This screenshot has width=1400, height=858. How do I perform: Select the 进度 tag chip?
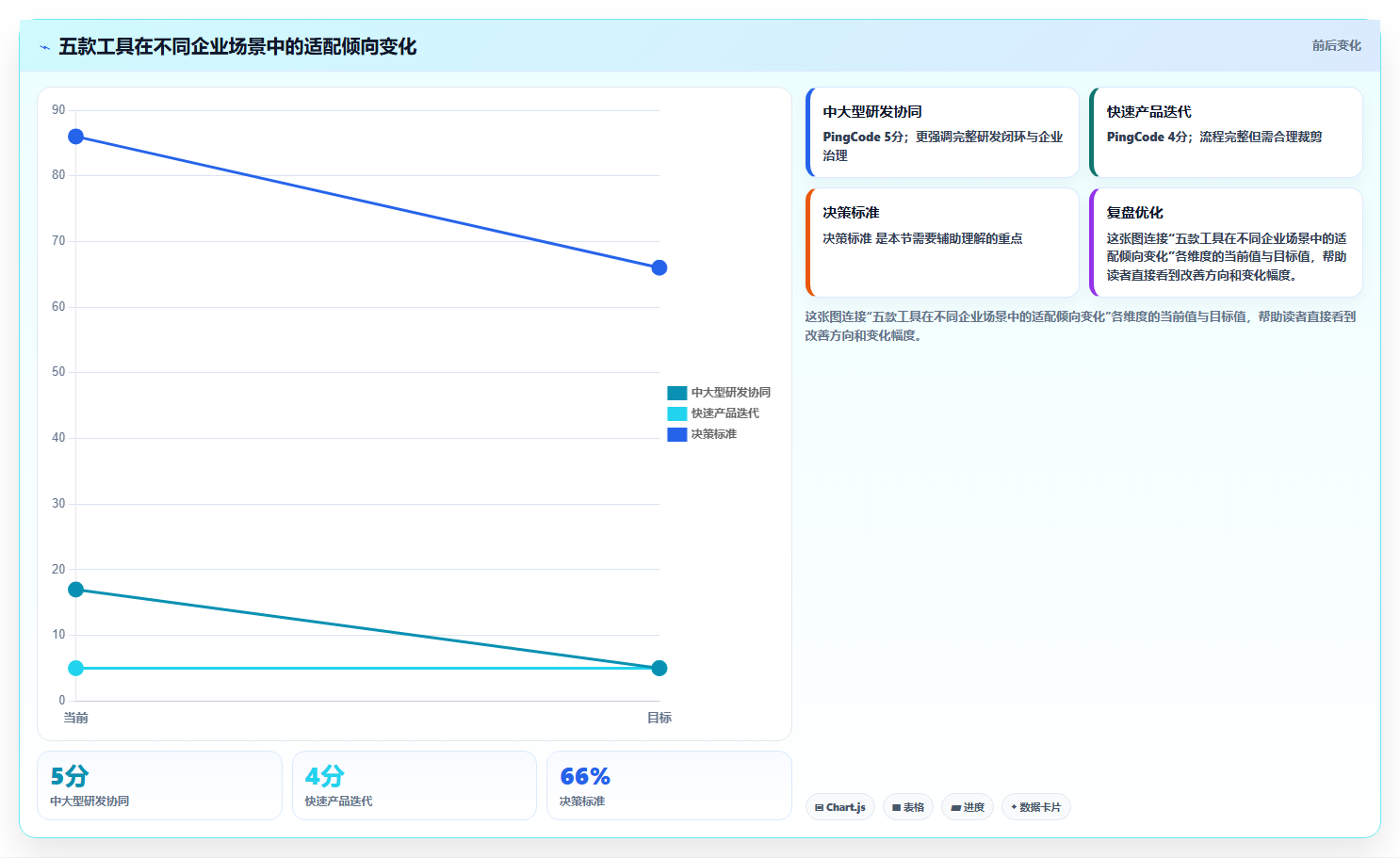(x=968, y=807)
